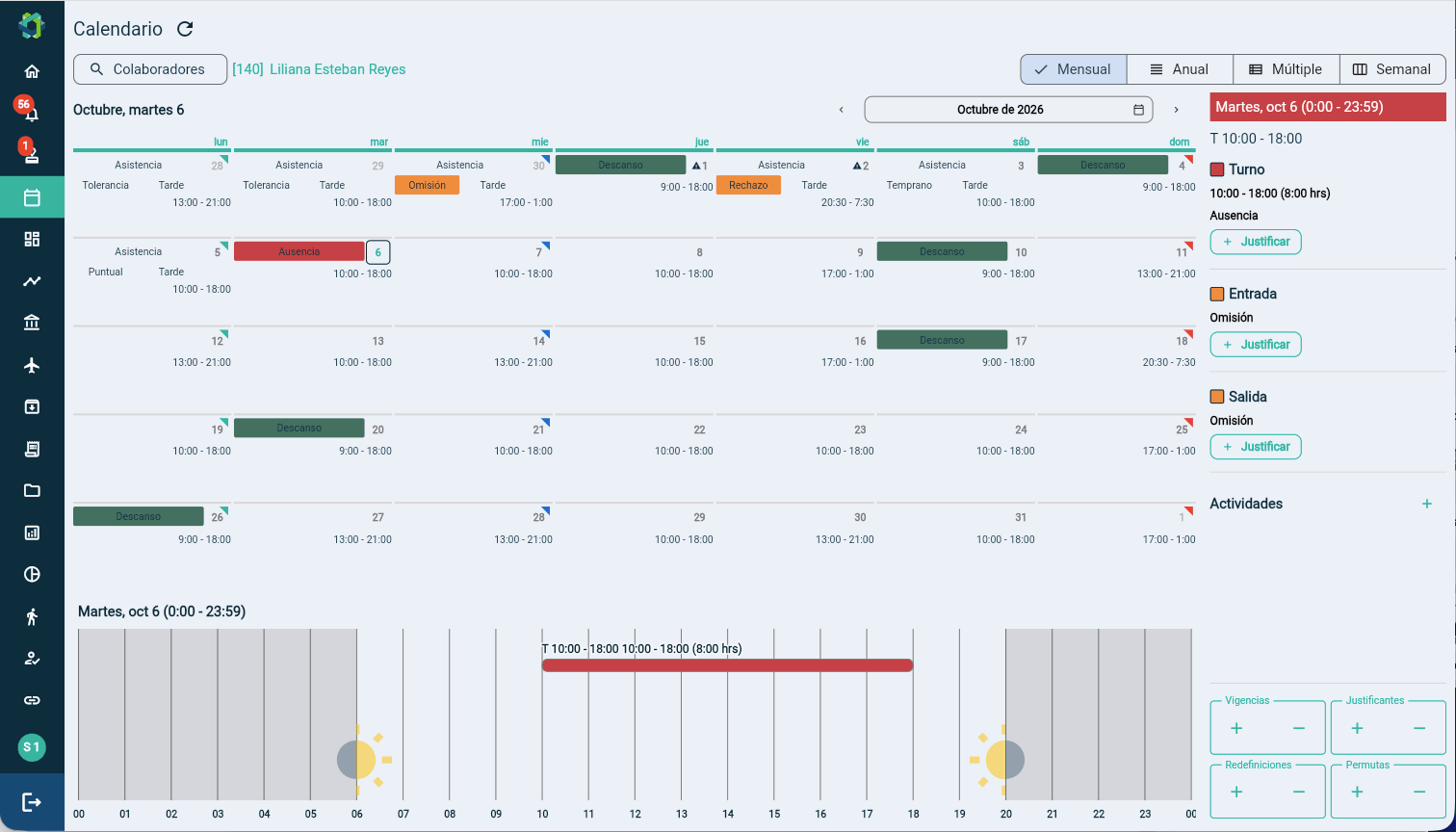Open the receipt document icon in the sidebar

pos(32,449)
